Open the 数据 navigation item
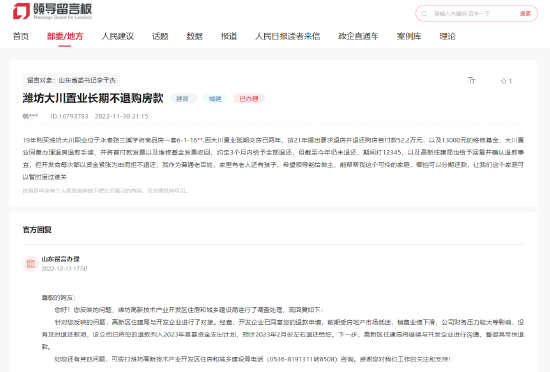Viewport: 550px width, 372px height. coord(194,36)
